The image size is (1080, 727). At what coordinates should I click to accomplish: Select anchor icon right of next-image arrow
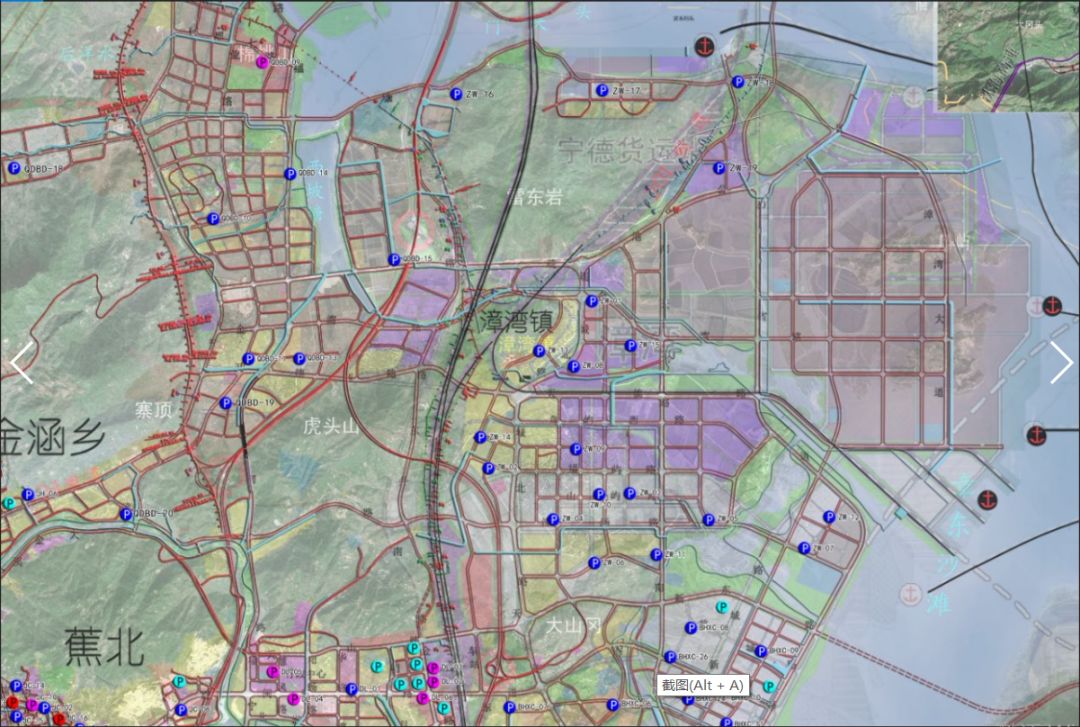tap(1052, 305)
